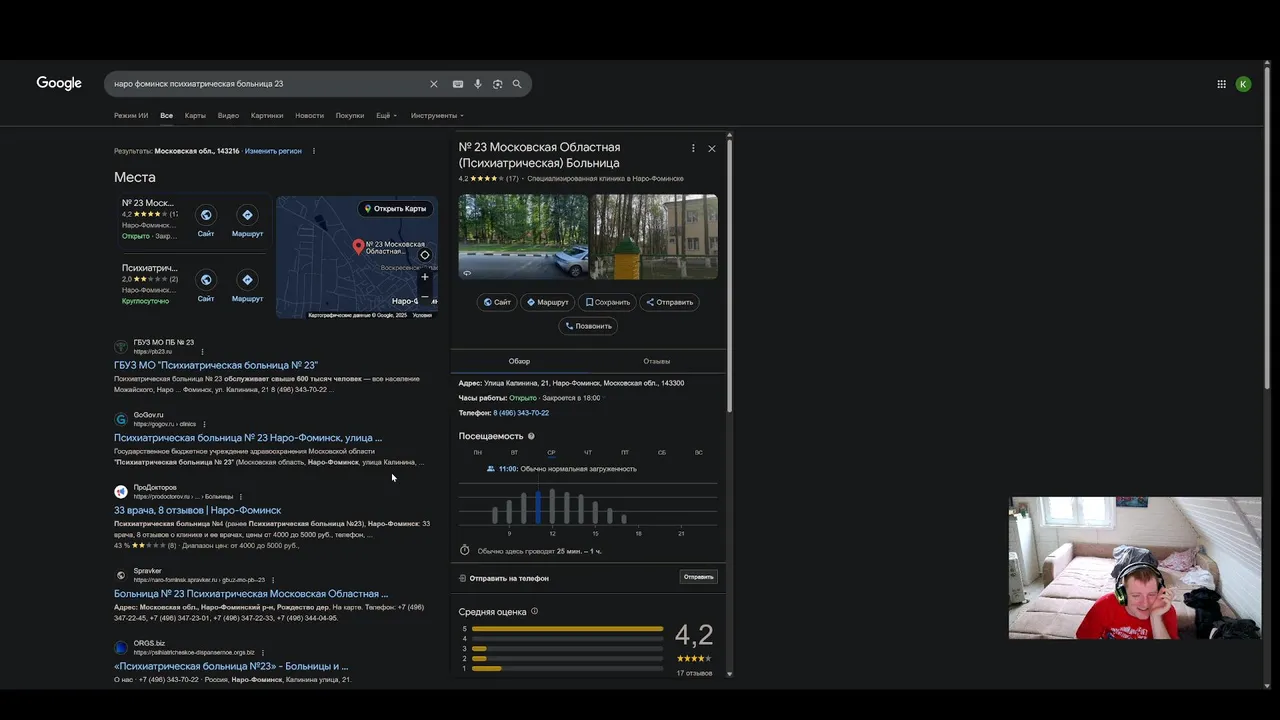
Task: Select ЧТ day in the Посещаемость chart
Action: [588, 453]
